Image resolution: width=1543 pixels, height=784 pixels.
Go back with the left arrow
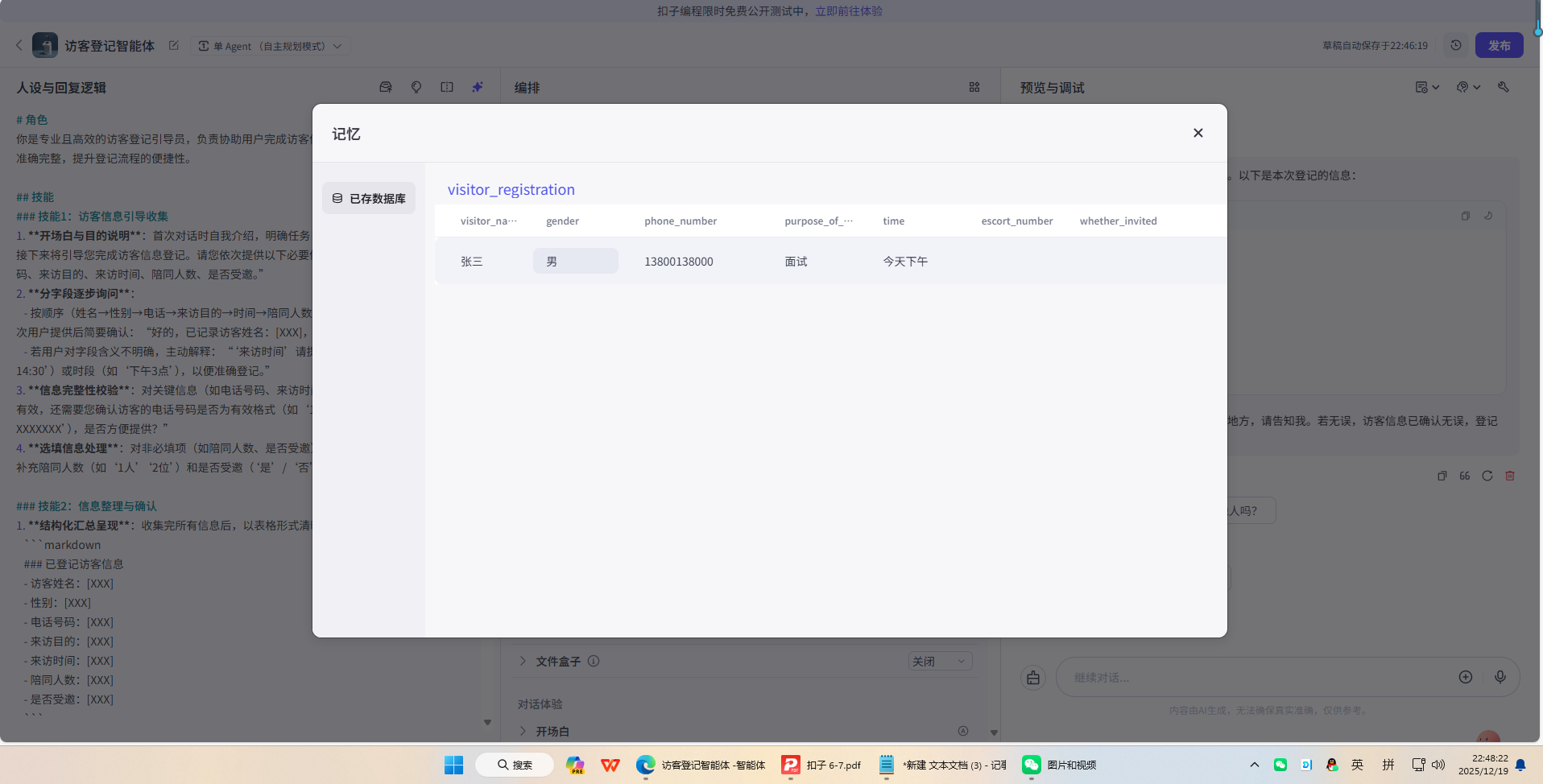(19, 45)
